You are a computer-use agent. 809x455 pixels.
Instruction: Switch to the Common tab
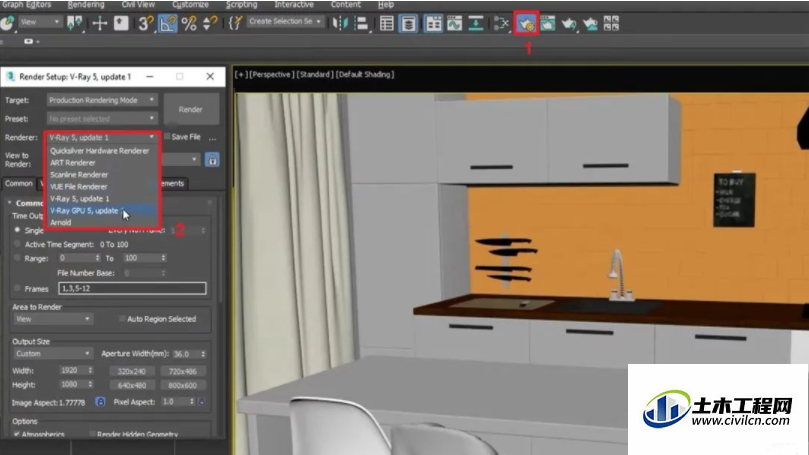(x=19, y=183)
